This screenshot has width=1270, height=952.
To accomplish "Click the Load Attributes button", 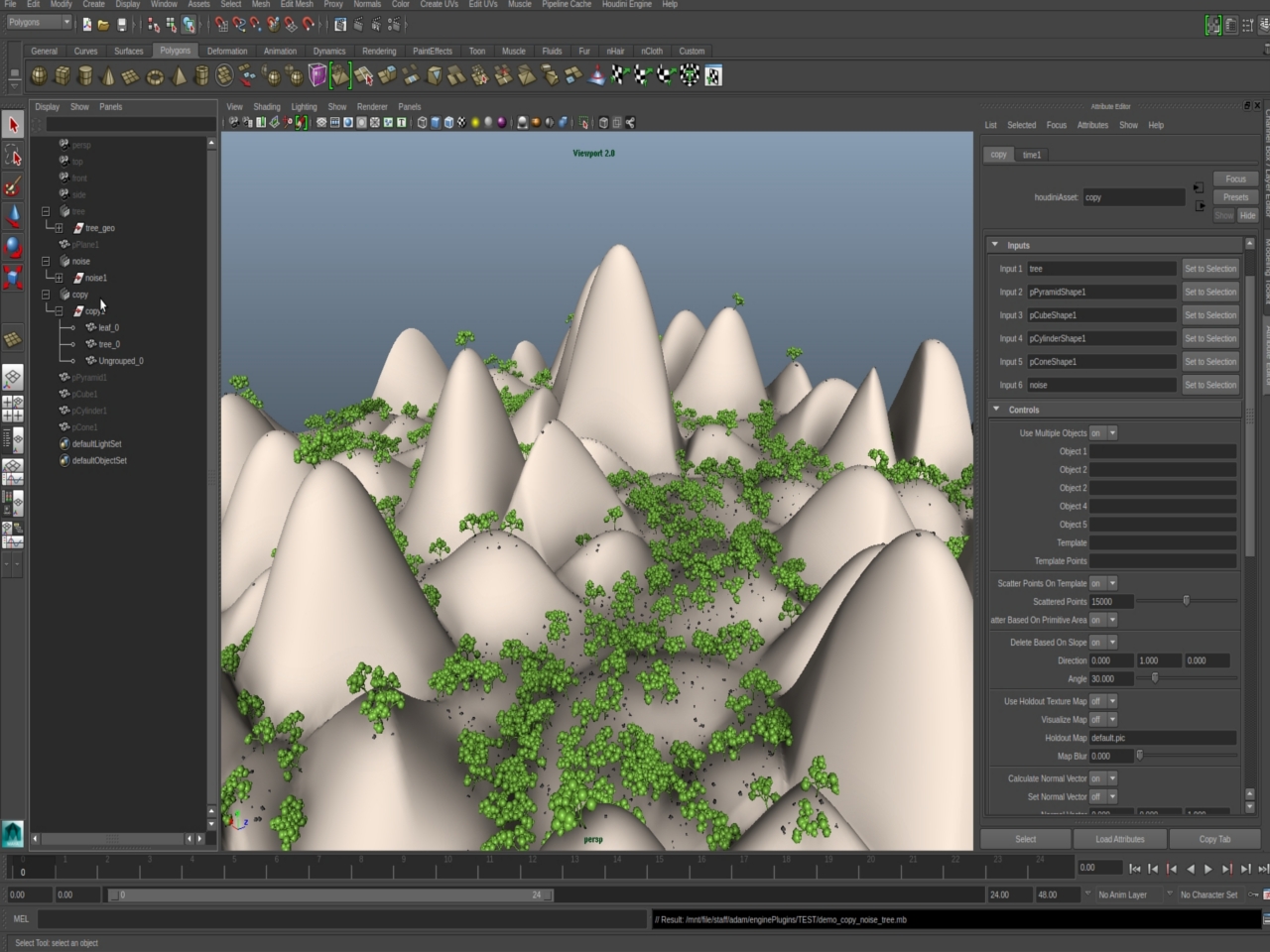I will pos(1120,839).
